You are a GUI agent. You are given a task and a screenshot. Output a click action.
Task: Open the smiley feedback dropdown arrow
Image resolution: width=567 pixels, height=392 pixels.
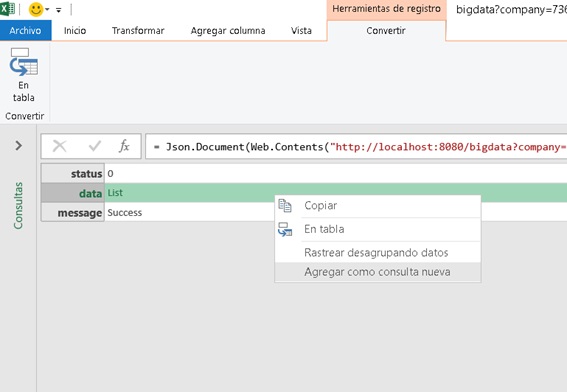(47, 10)
